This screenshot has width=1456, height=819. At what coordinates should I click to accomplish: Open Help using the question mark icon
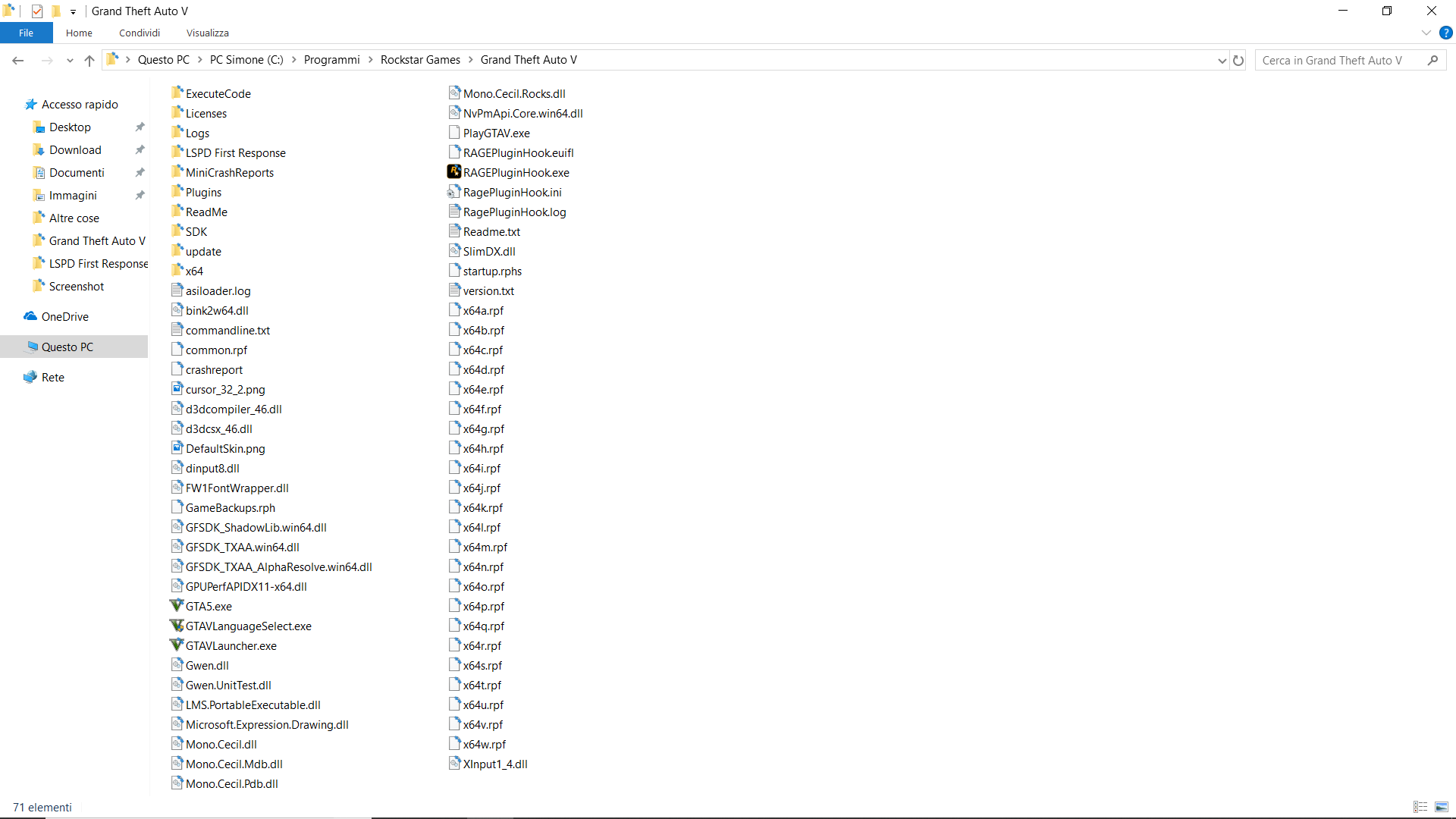point(1445,33)
